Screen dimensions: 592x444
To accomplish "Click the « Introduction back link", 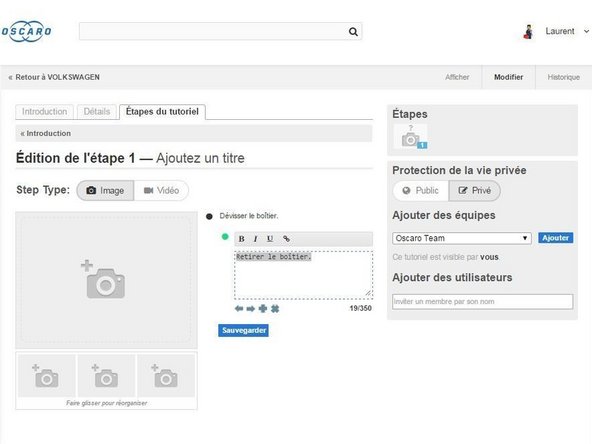I will click(x=45, y=133).
